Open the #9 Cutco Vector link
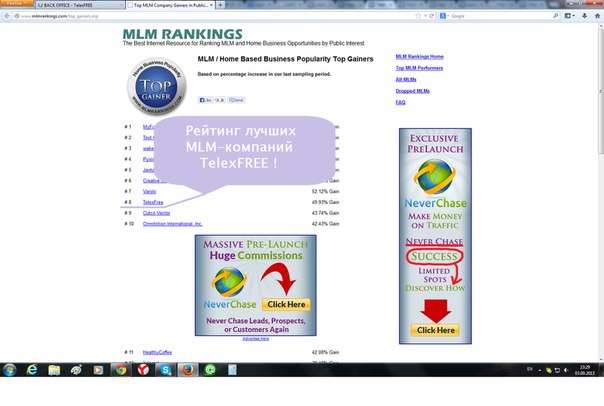 [156, 213]
